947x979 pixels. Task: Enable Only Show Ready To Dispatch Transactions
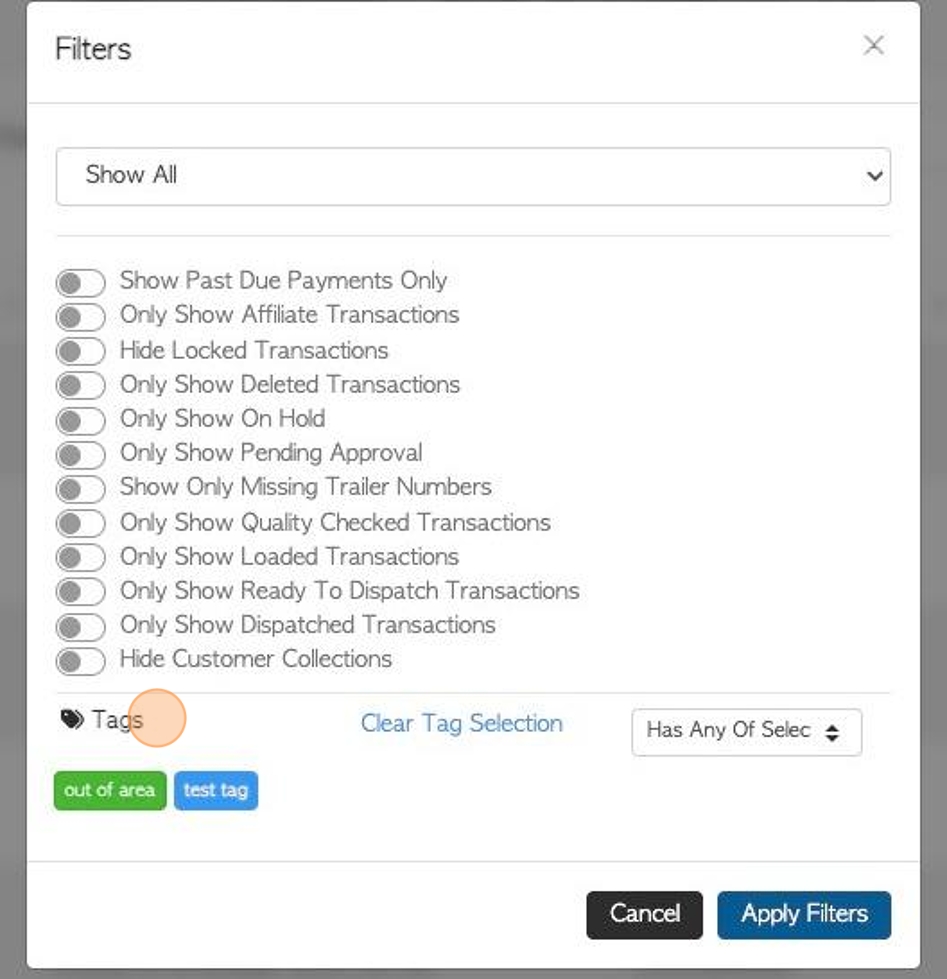point(80,592)
